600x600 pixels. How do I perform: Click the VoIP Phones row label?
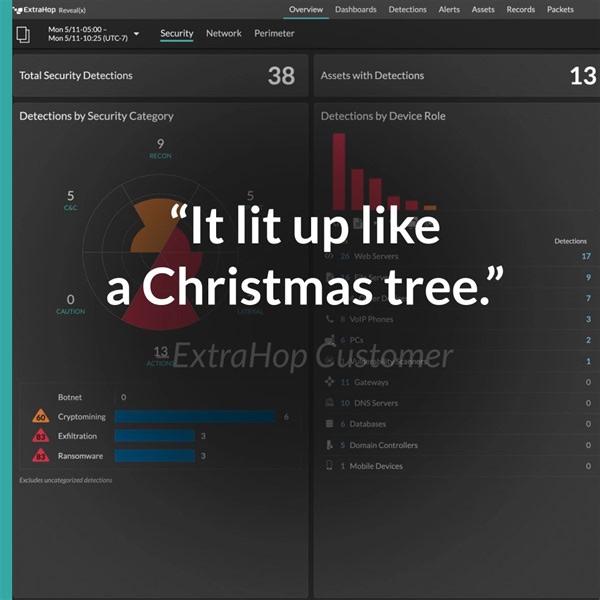tap(371, 319)
